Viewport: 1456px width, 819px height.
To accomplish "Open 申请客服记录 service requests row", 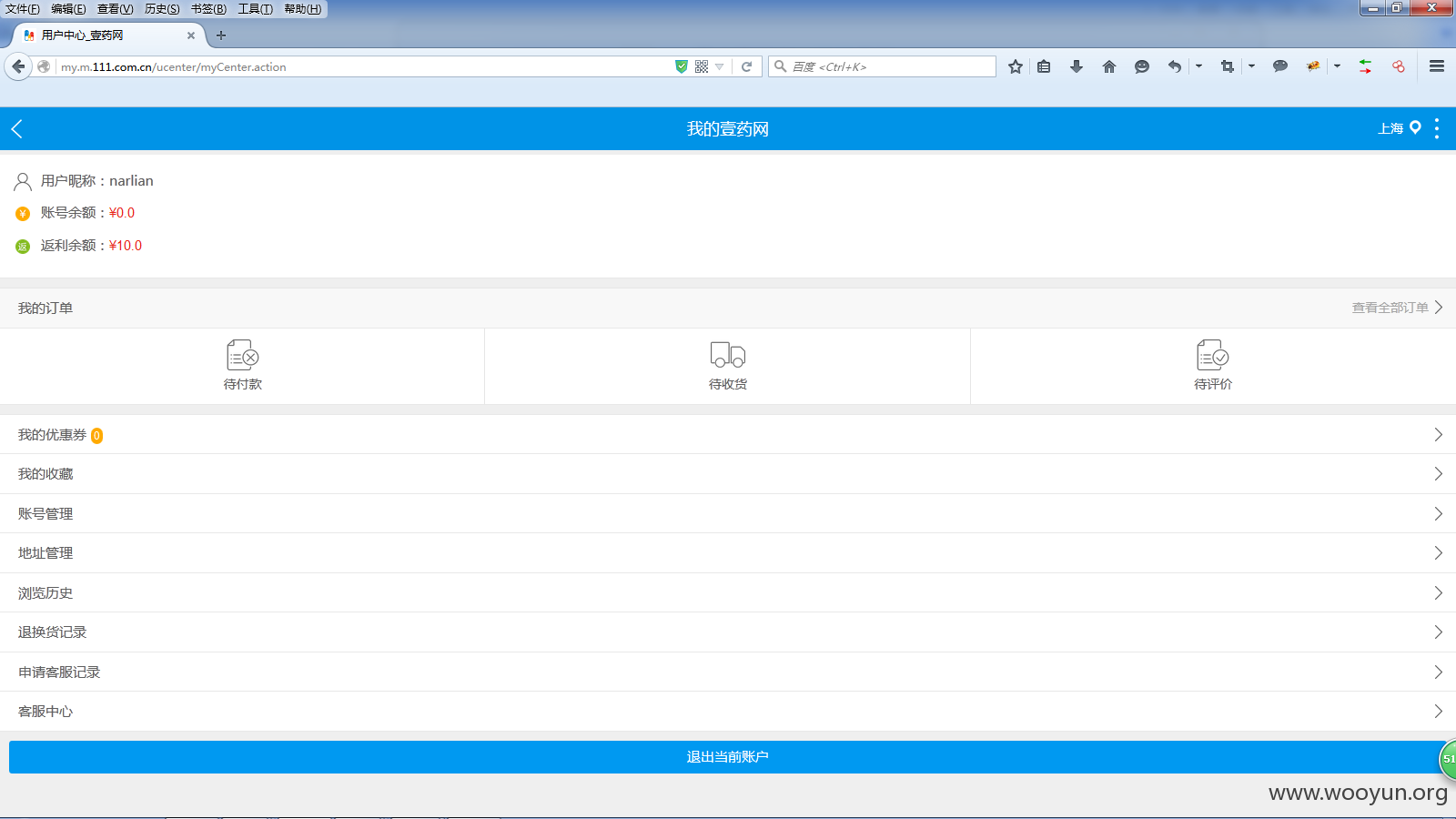I will point(728,672).
